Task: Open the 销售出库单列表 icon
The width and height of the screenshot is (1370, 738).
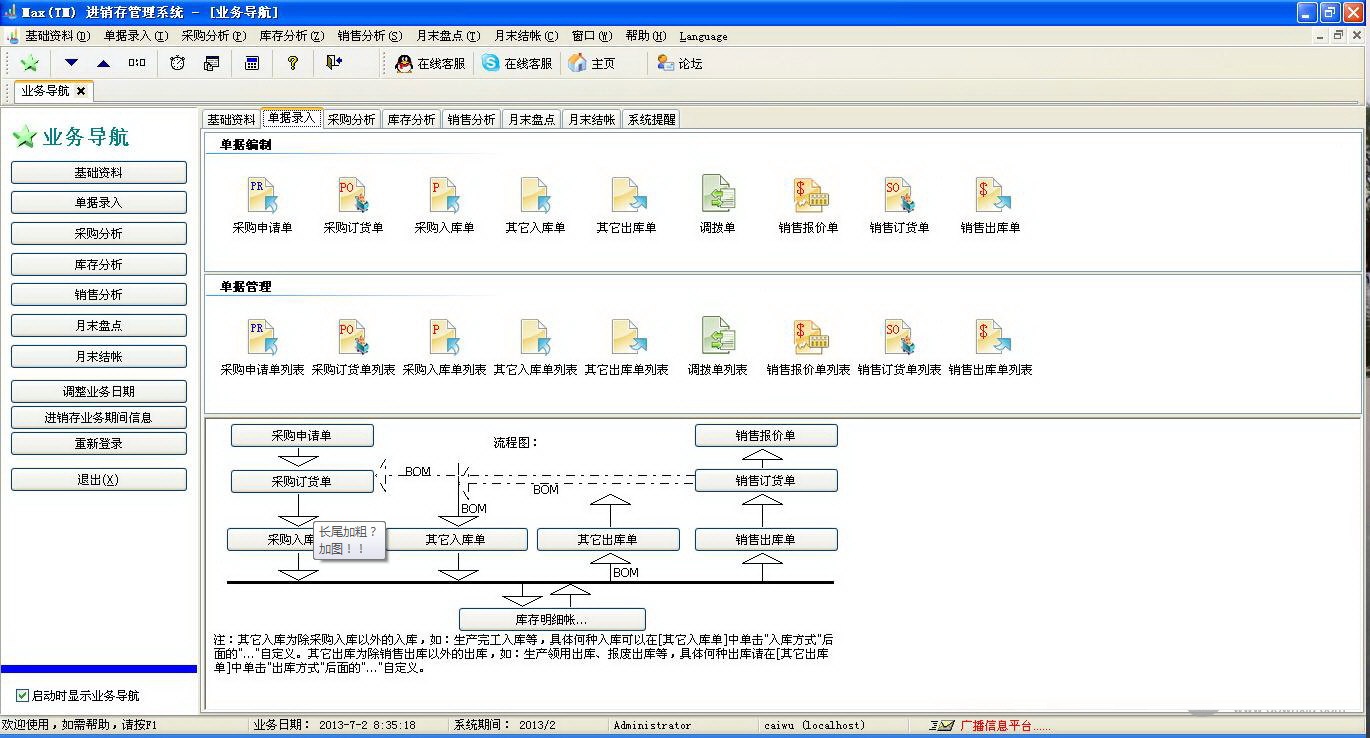Action: click(991, 337)
